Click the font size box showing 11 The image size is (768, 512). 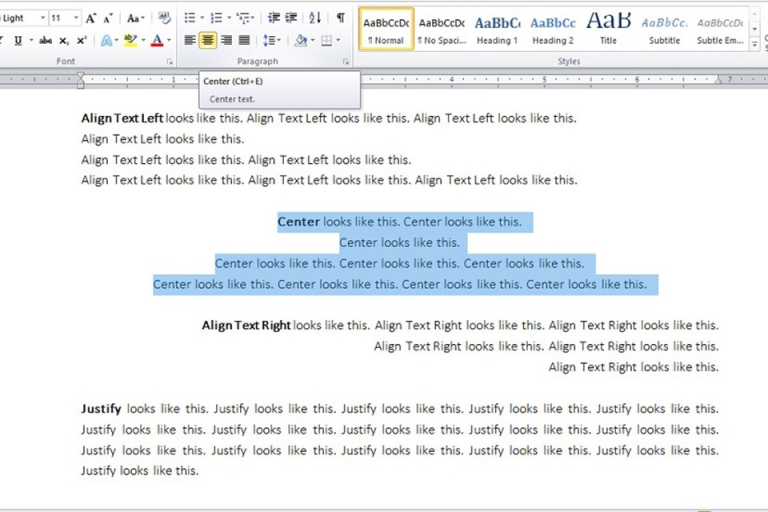click(x=60, y=18)
